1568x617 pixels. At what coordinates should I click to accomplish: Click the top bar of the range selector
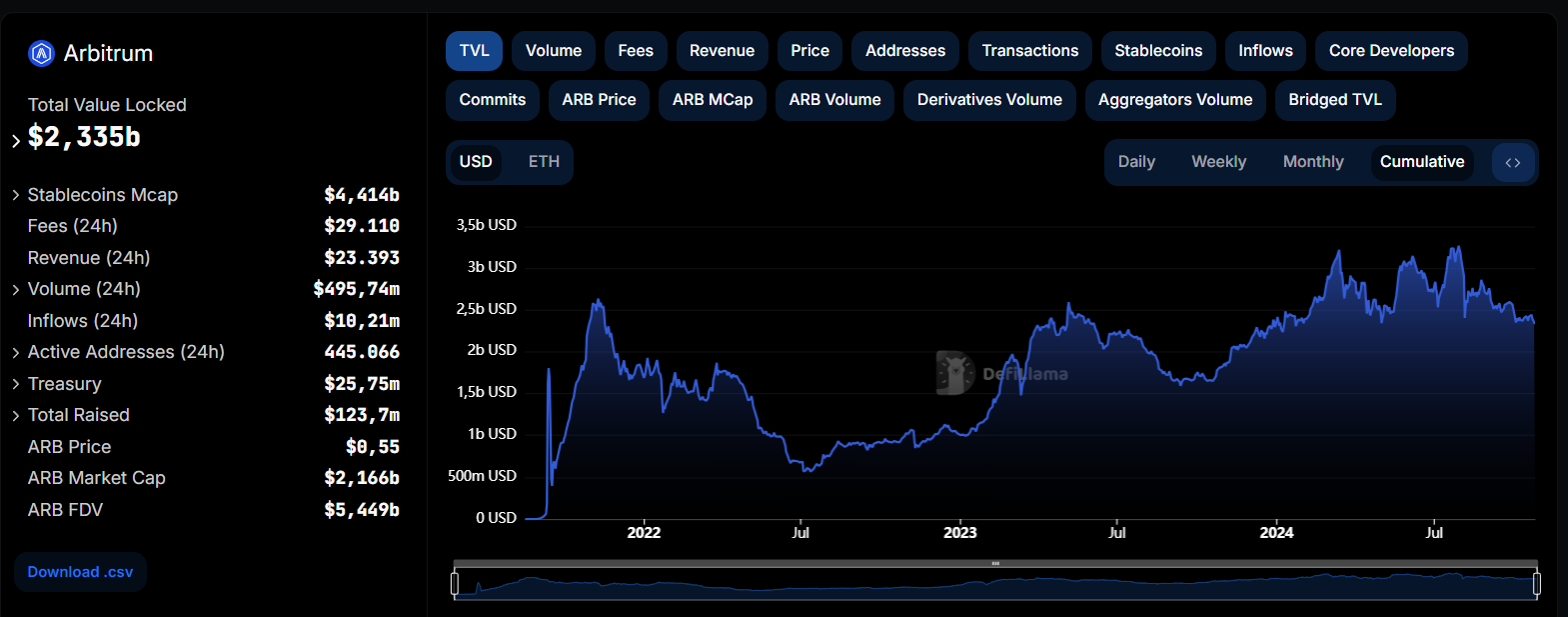[x=995, y=564]
